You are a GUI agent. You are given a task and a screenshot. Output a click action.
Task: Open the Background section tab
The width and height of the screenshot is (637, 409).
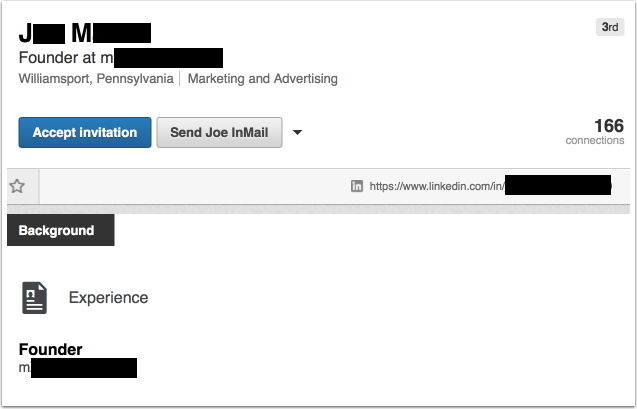pyautogui.click(x=57, y=231)
